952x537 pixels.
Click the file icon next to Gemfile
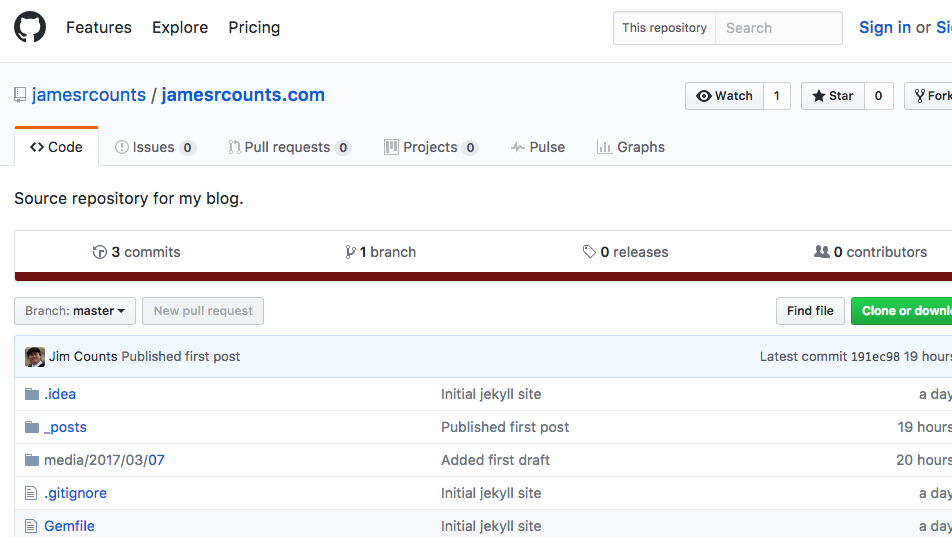pyautogui.click(x=31, y=526)
